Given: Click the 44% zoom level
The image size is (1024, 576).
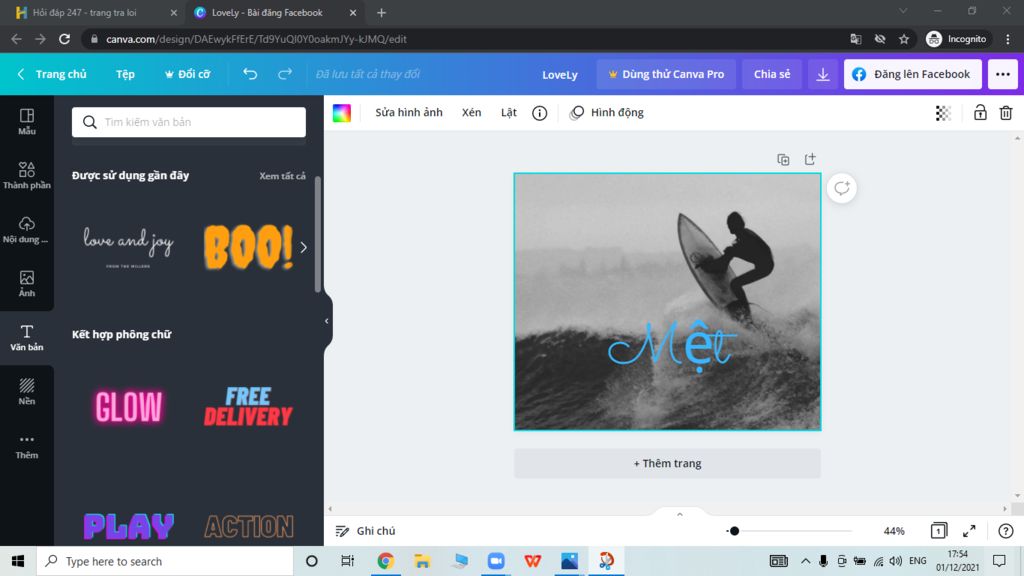Looking at the screenshot, I should point(894,531).
